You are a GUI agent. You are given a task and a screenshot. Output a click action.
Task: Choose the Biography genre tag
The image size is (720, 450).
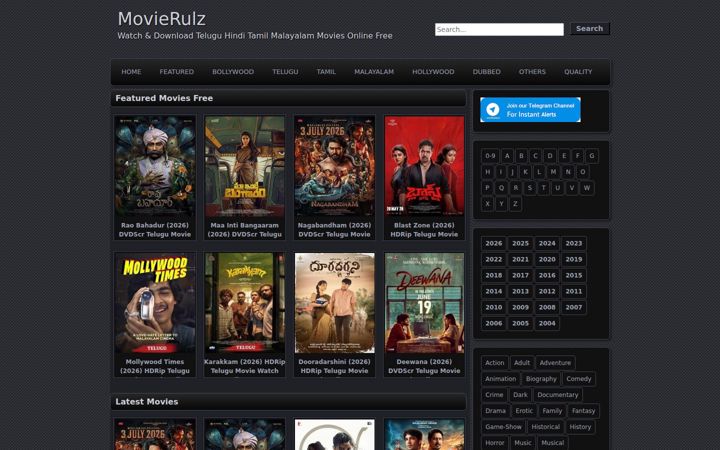(x=541, y=379)
